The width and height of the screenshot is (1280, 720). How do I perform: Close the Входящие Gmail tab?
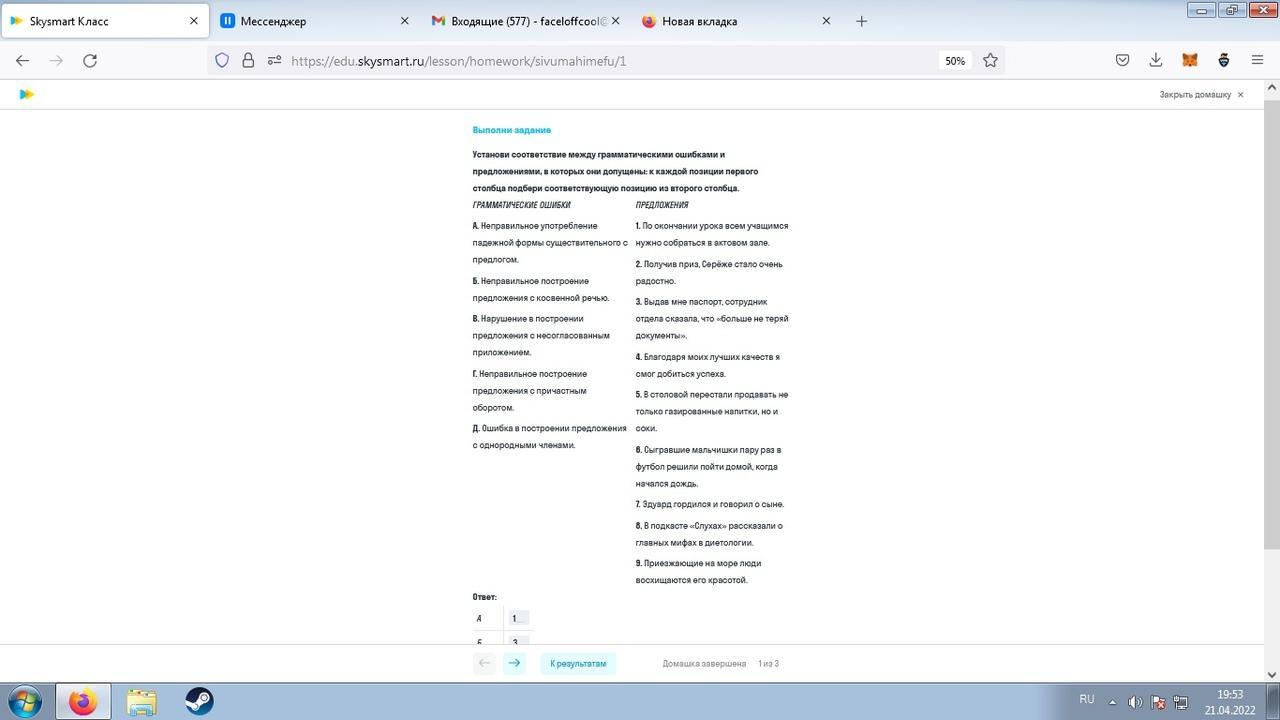(x=615, y=20)
